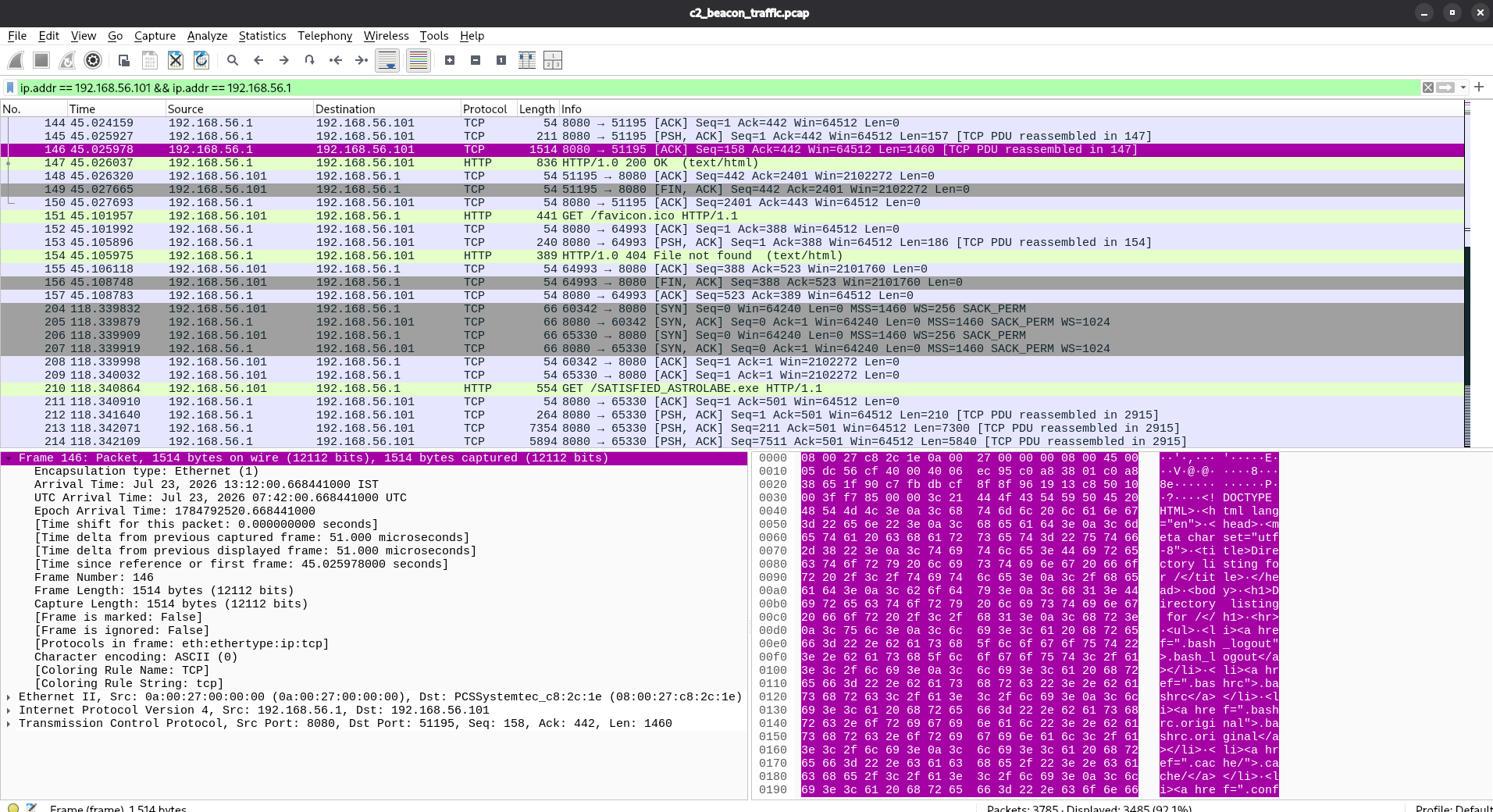Reset text to normal size
The width and height of the screenshot is (1493, 812).
tap(501, 60)
